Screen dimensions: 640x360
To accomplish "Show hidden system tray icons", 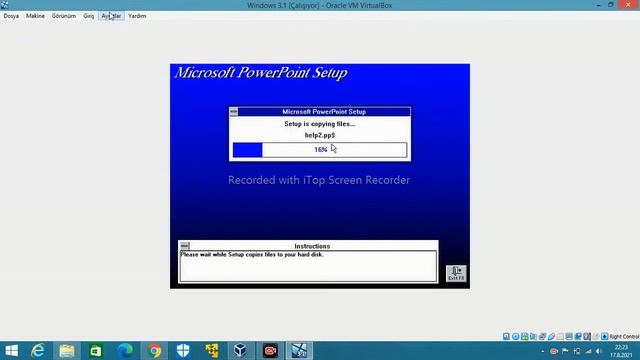I will click(542, 351).
